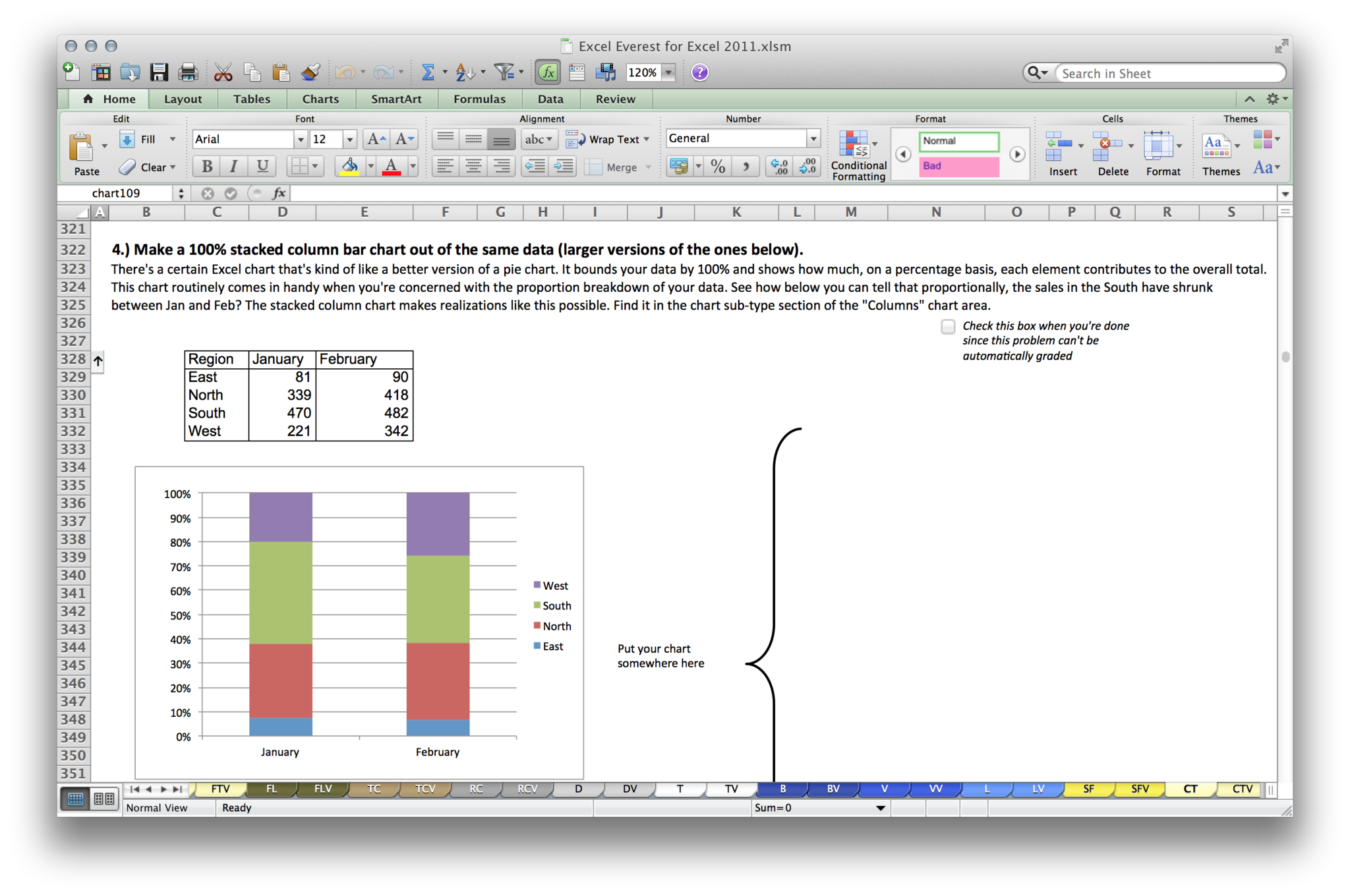Click the Decrease decimal icon
Screen dimensions: 1350x896
point(807,167)
